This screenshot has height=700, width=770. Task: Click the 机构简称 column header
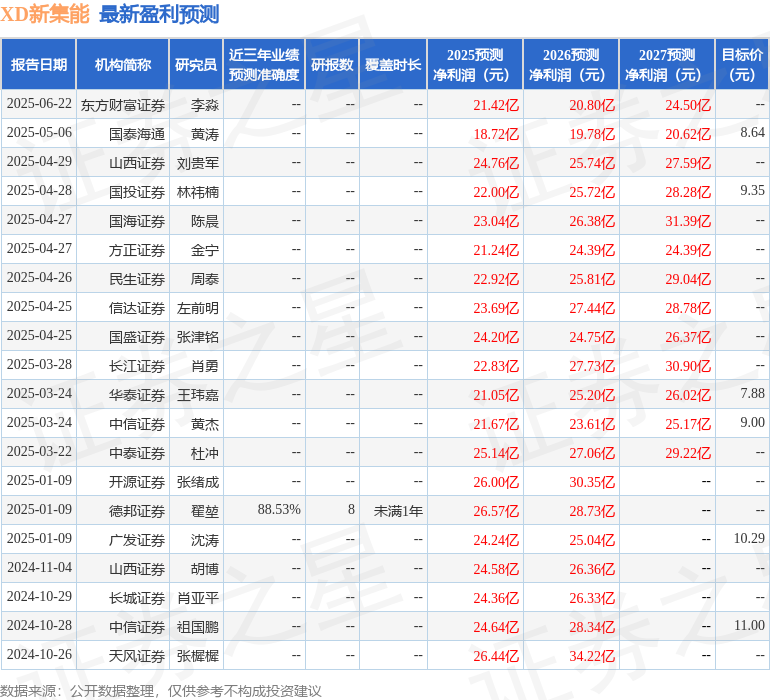coord(123,64)
